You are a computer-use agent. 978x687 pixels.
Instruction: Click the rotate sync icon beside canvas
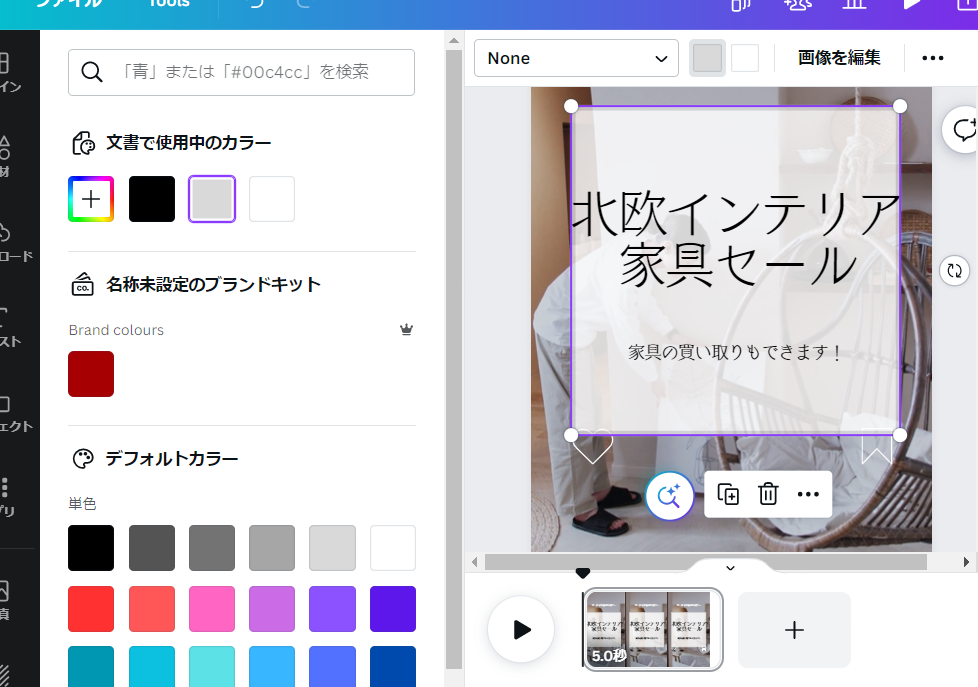[954, 270]
